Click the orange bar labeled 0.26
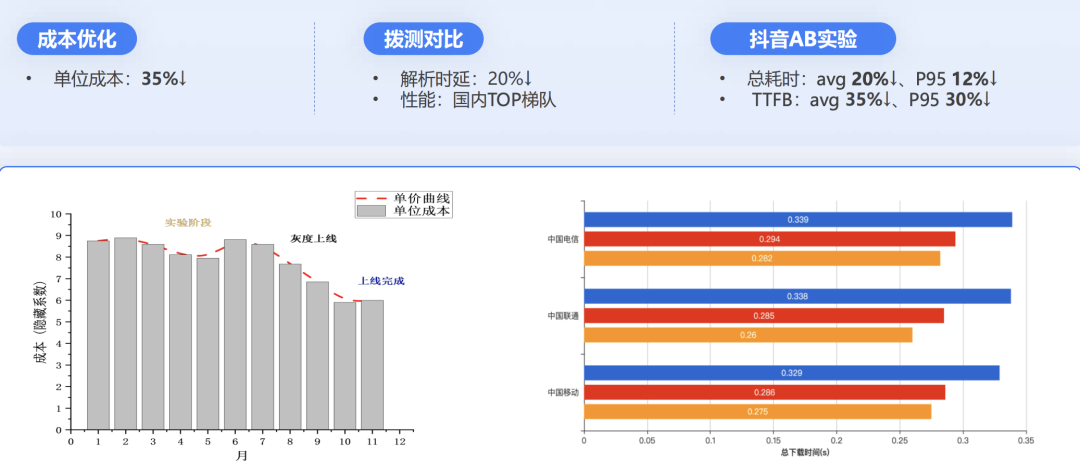 (x=748, y=335)
